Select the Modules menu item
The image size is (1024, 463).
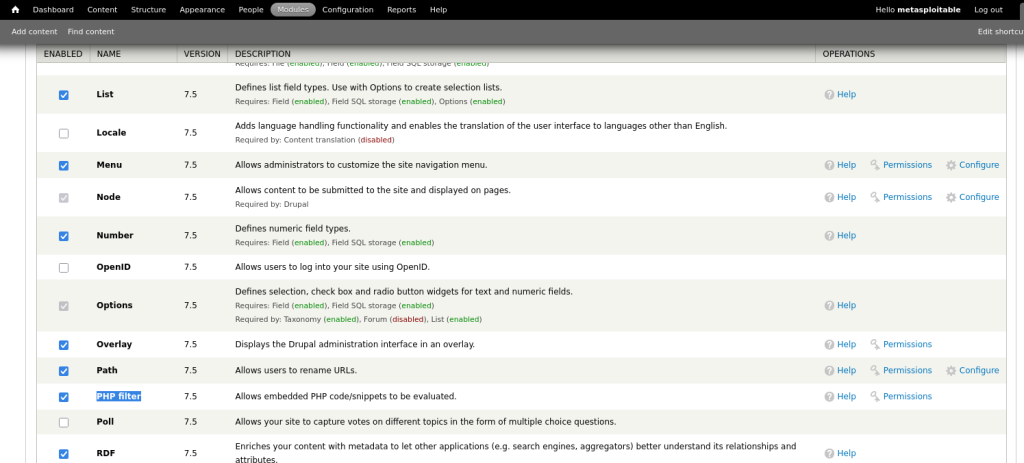pos(293,10)
